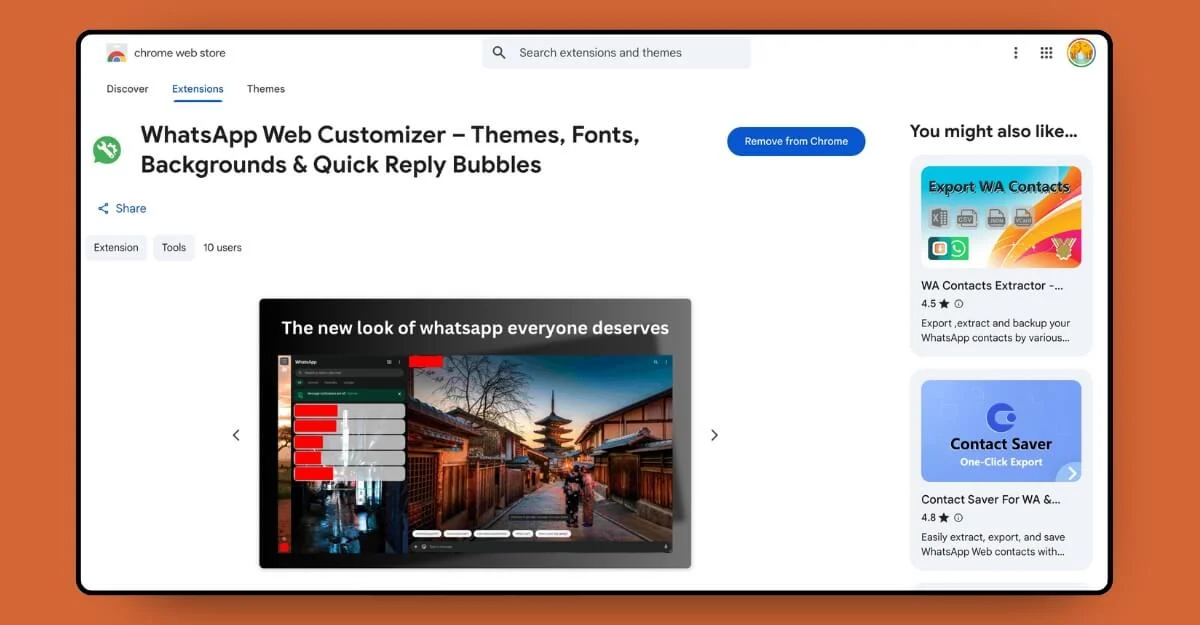Click the green WhatsApp Web Customizer extension icon
Viewport: 1200px width, 625px height.
[107, 149]
